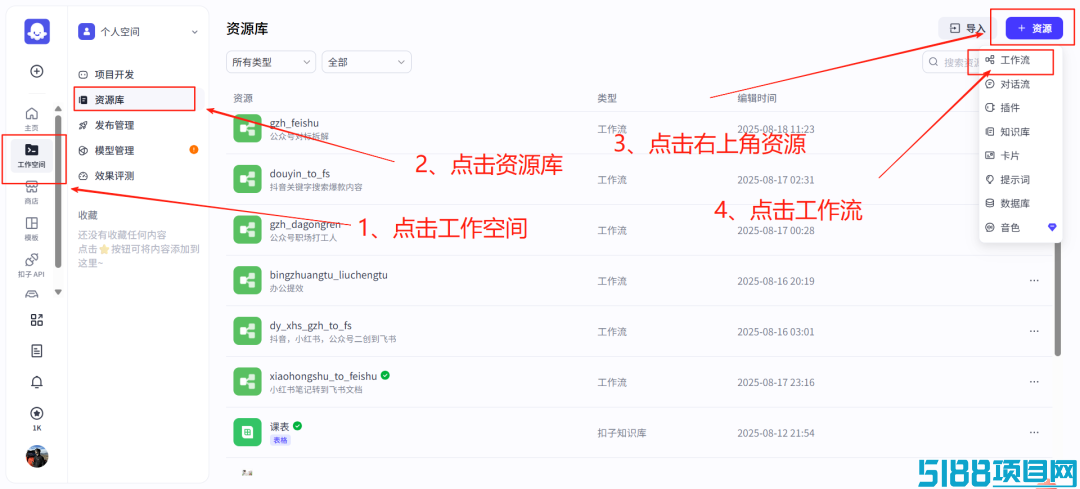1080x489 pixels.
Task: Click the 资源库 page title
Action: coord(247,29)
